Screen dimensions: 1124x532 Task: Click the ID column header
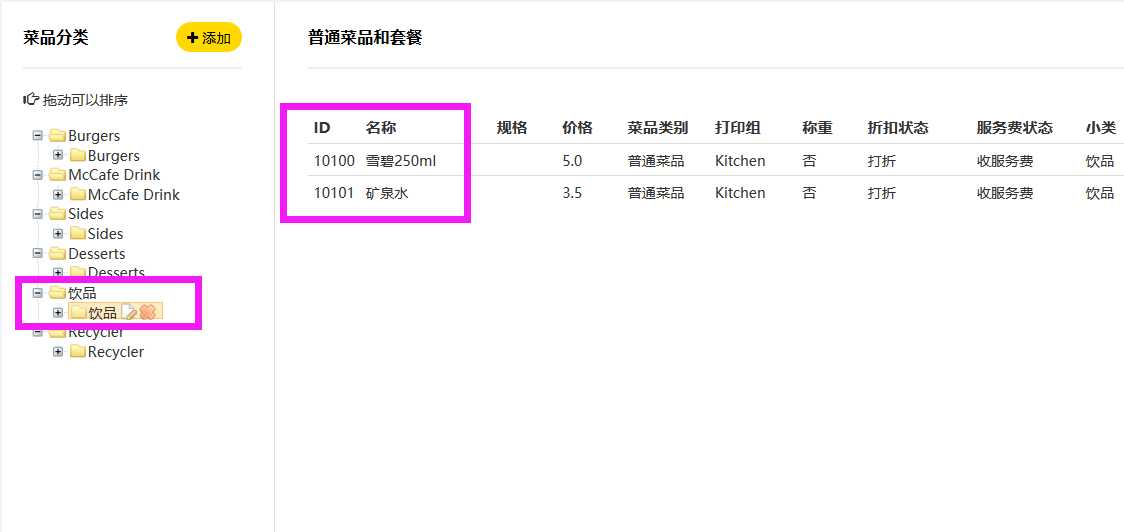322,128
